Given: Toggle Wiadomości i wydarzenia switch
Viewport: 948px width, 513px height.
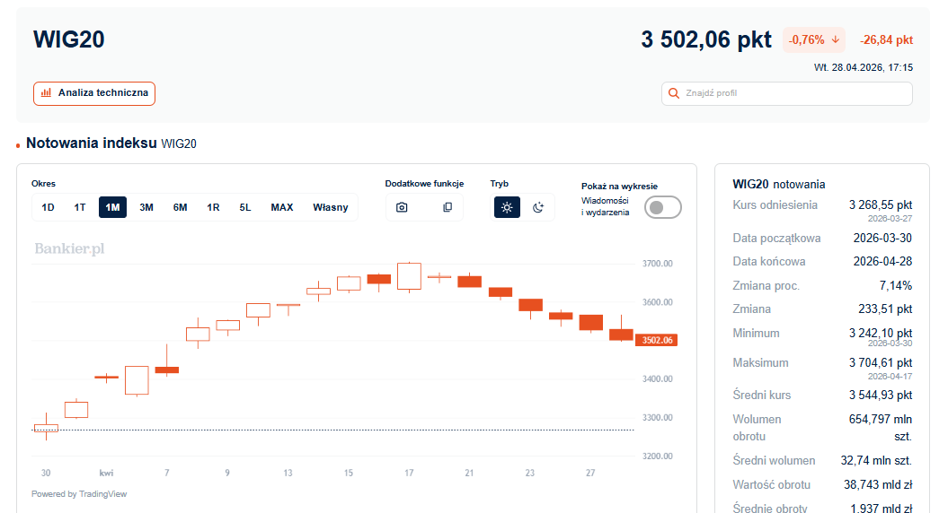Looking at the screenshot, I should pos(663,207).
